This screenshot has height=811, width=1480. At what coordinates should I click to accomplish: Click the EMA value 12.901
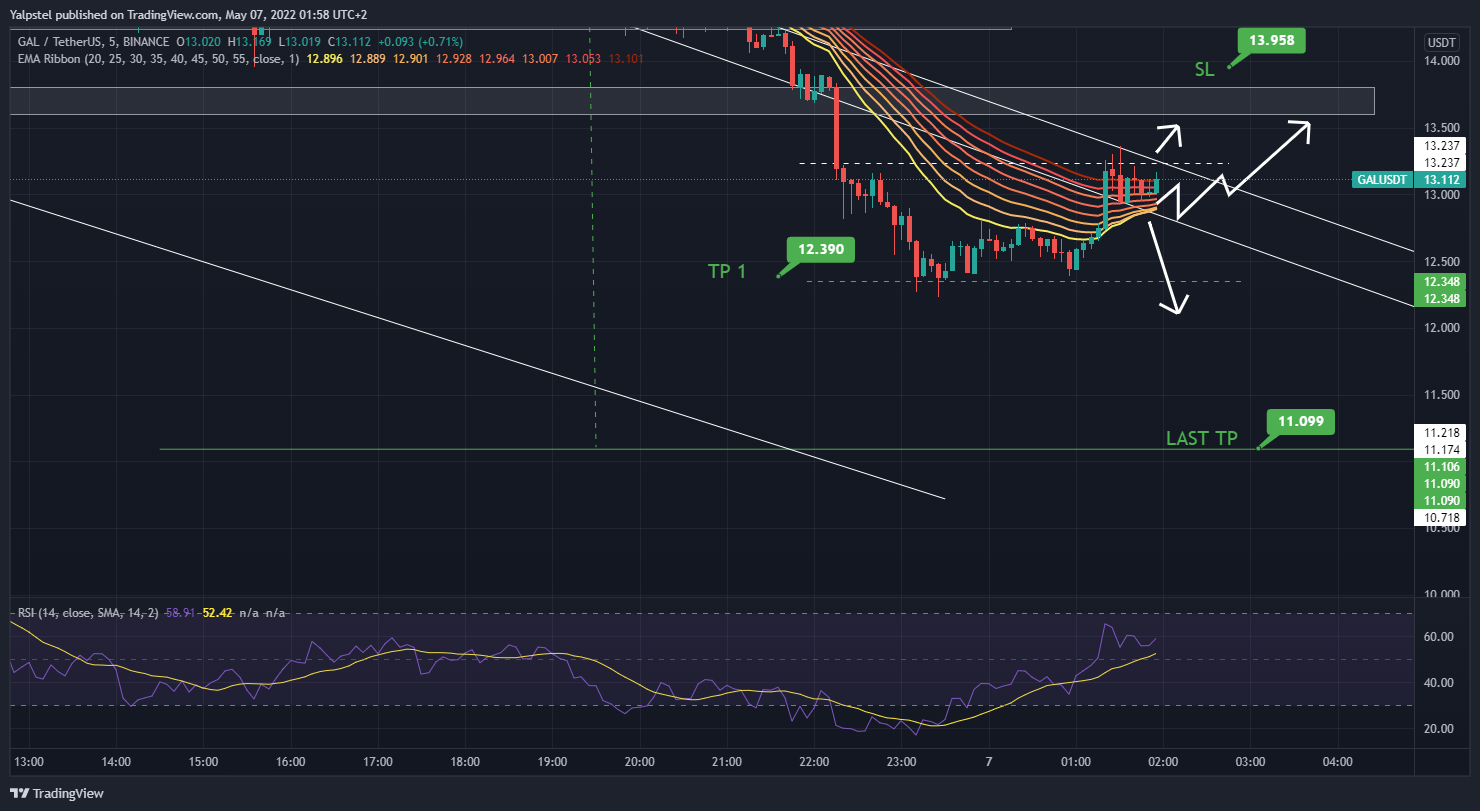click(x=410, y=59)
